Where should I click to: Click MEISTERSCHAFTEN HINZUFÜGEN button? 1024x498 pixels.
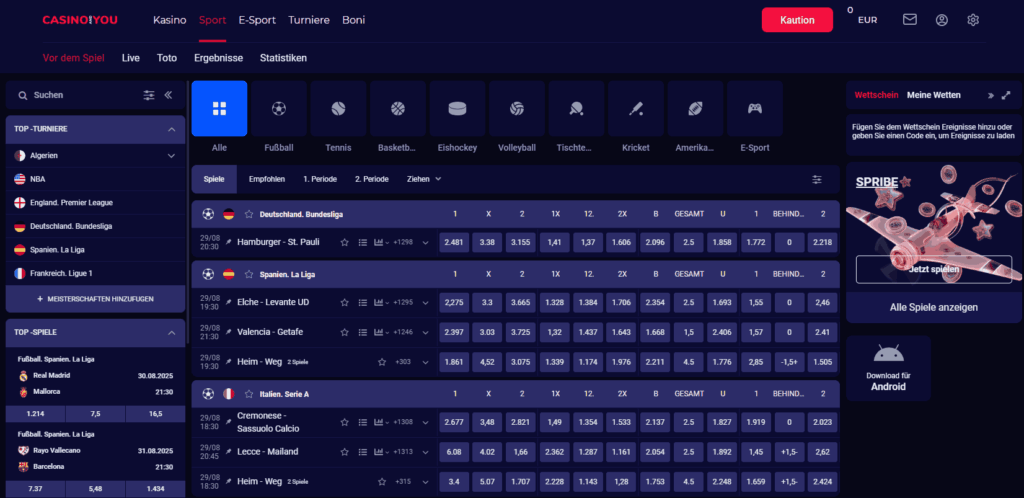click(x=95, y=298)
